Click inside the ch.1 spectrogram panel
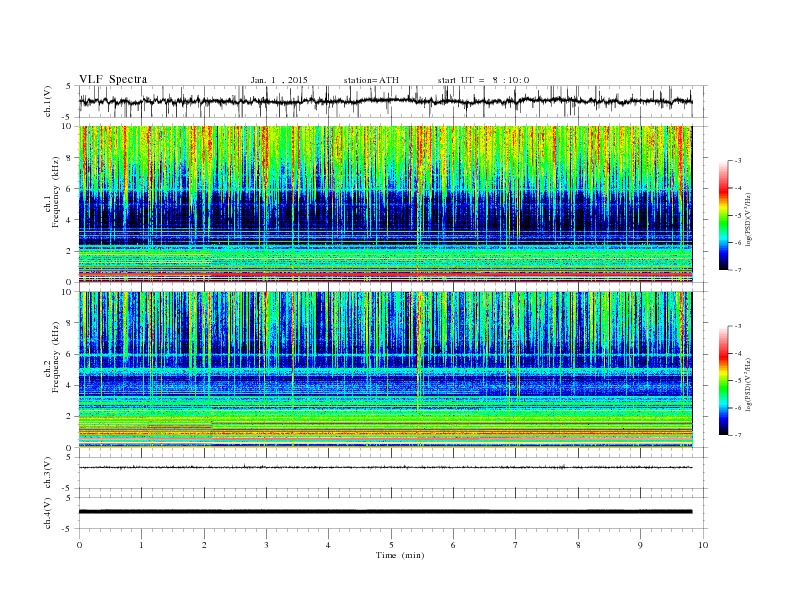The width and height of the screenshot is (792, 612). pos(385,204)
